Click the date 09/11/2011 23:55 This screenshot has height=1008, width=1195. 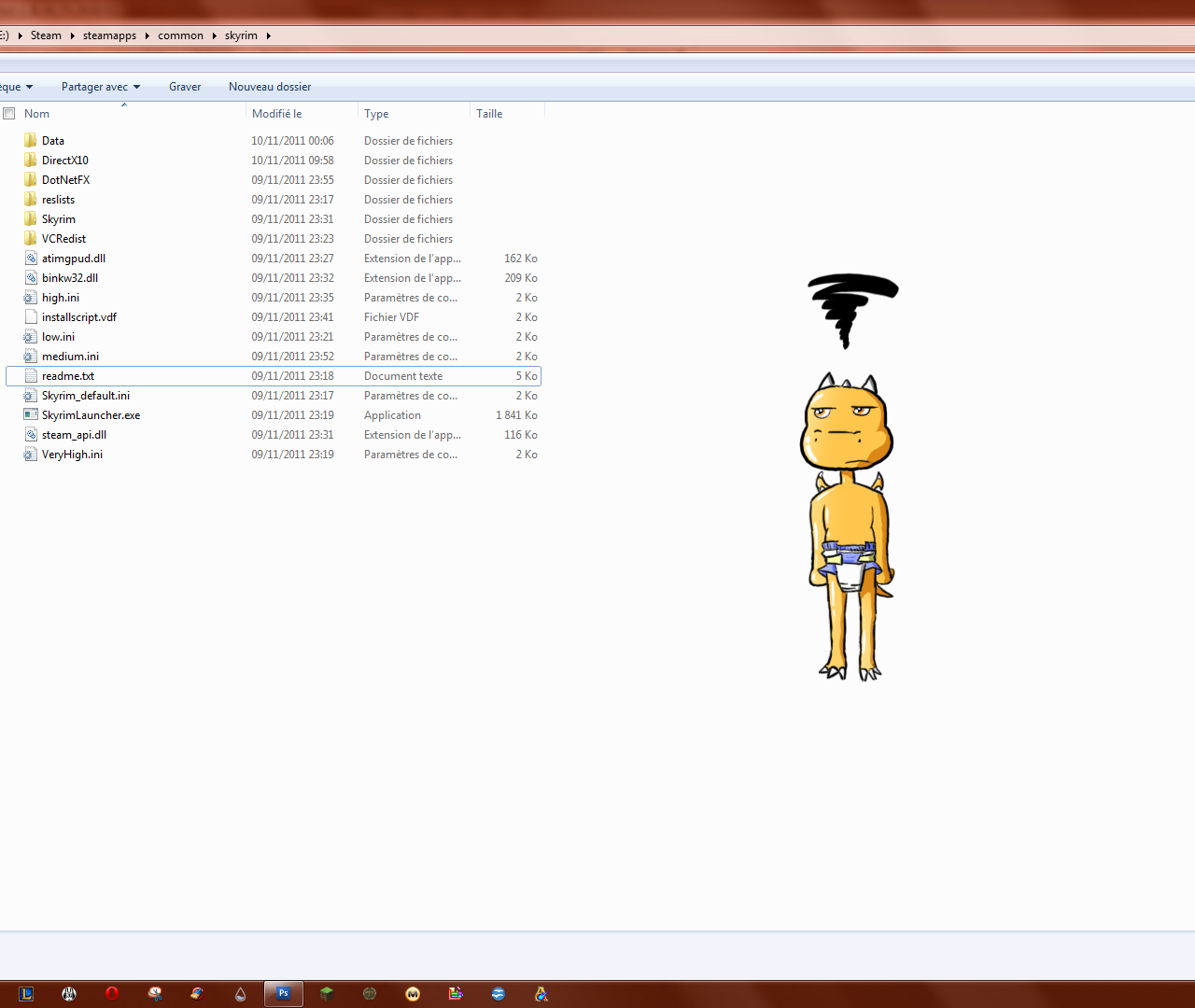292,180
